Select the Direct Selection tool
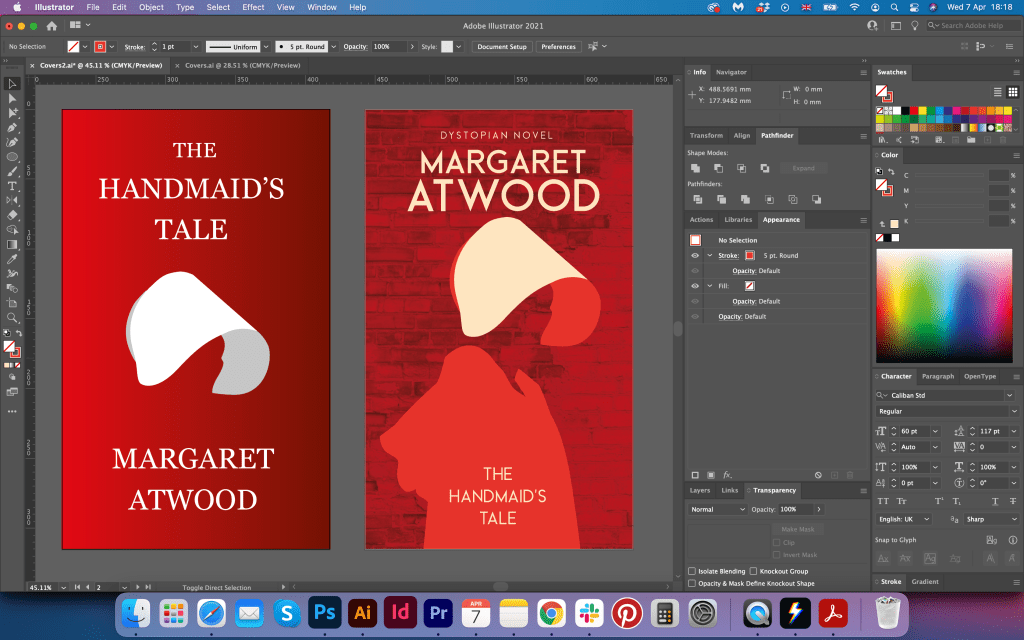The image size is (1024, 640). [x=12, y=98]
